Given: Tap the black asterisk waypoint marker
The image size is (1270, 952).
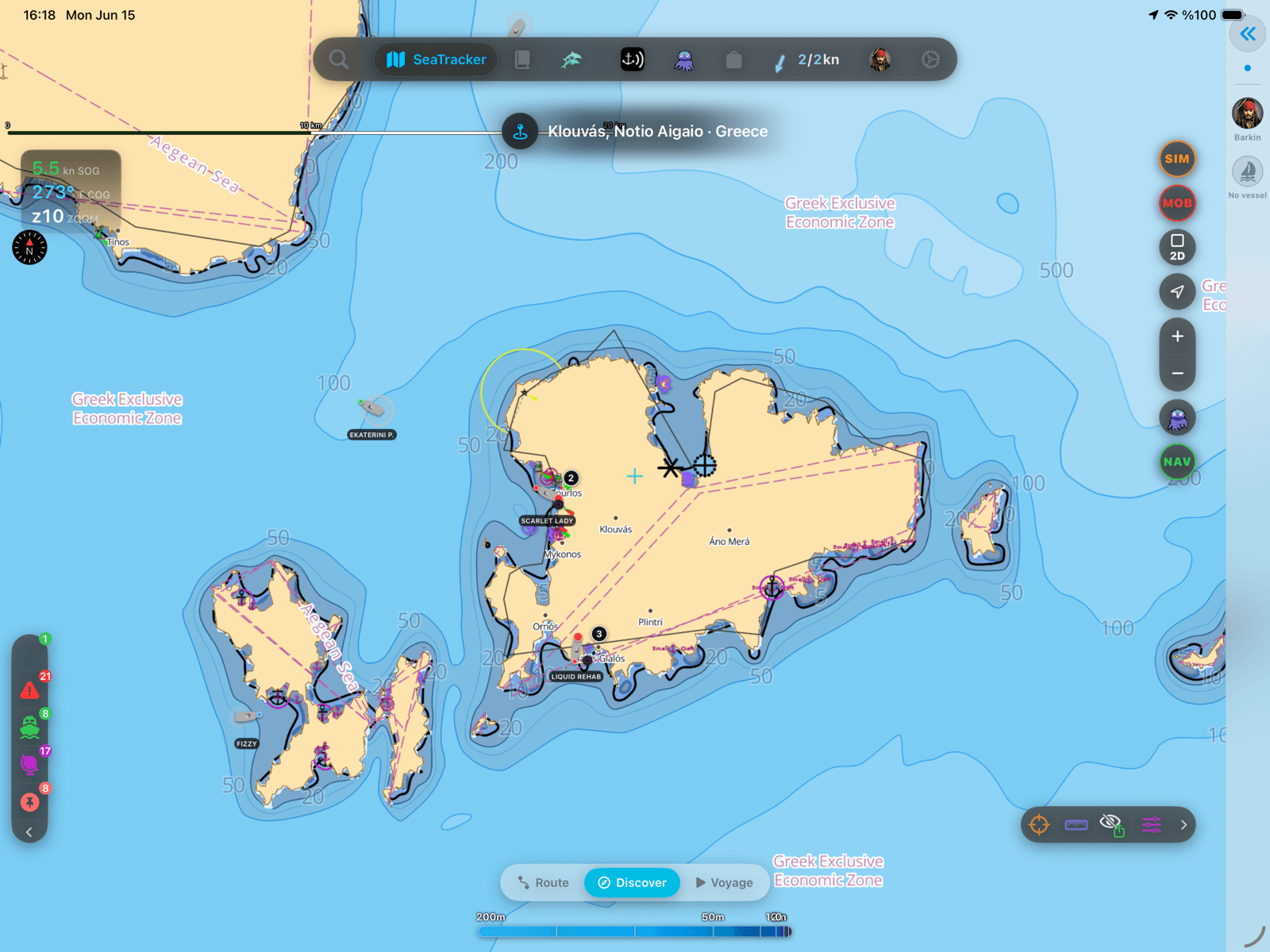Looking at the screenshot, I should [670, 467].
